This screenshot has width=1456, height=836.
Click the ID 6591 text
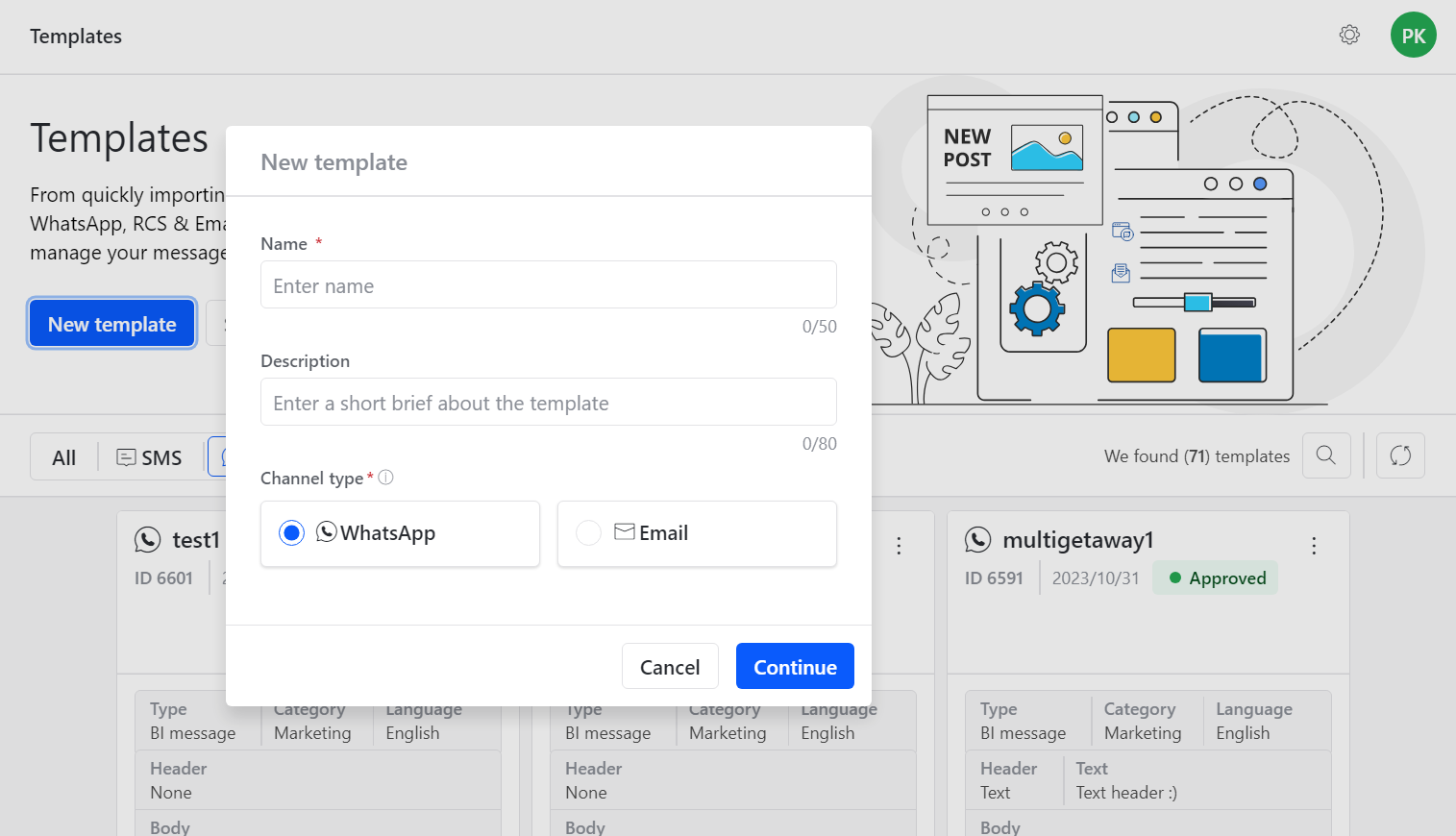[994, 578]
